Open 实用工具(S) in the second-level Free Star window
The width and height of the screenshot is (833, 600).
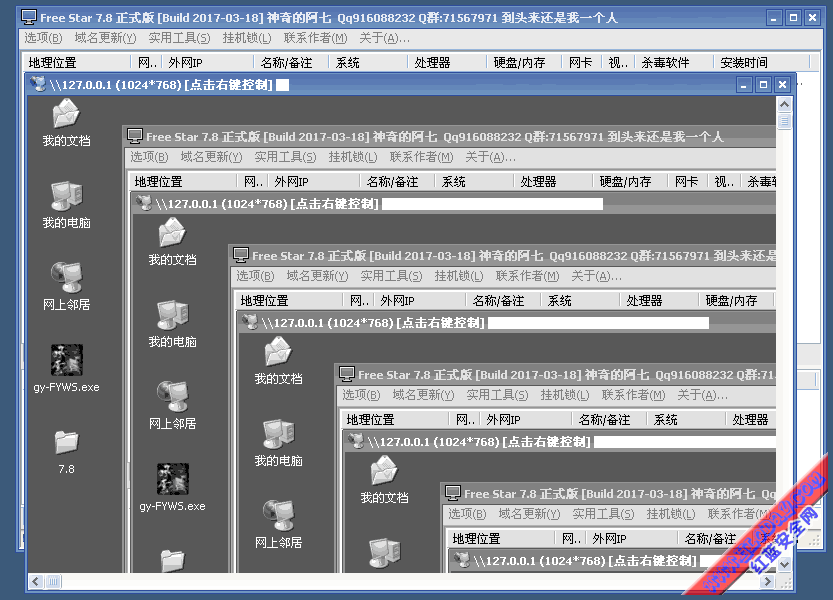tap(285, 157)
